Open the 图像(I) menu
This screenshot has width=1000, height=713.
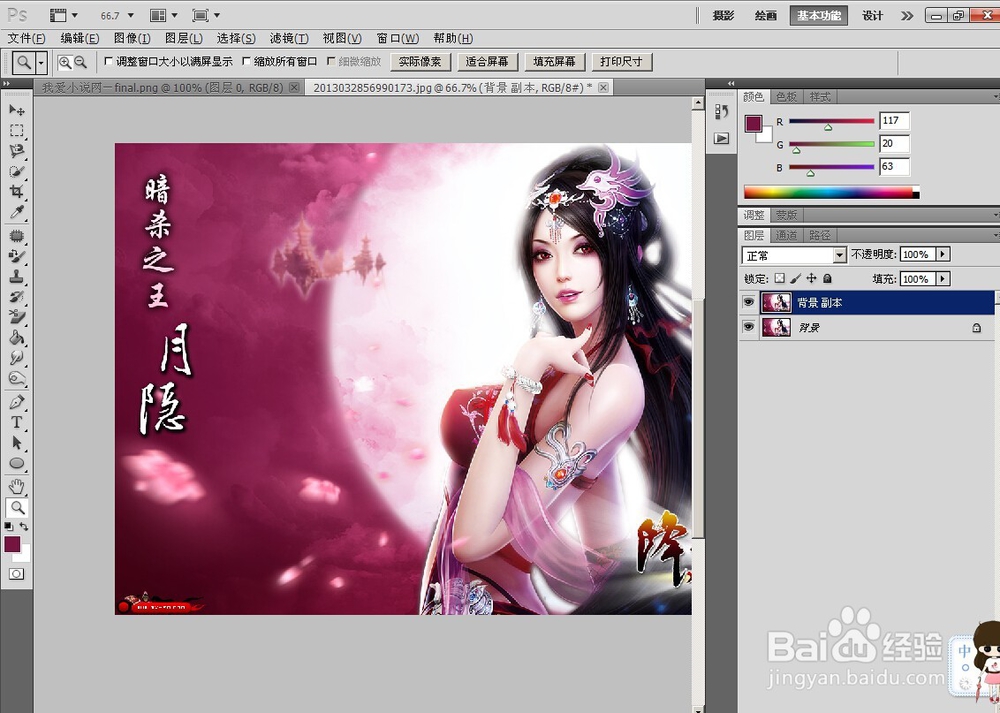(132, 38)
